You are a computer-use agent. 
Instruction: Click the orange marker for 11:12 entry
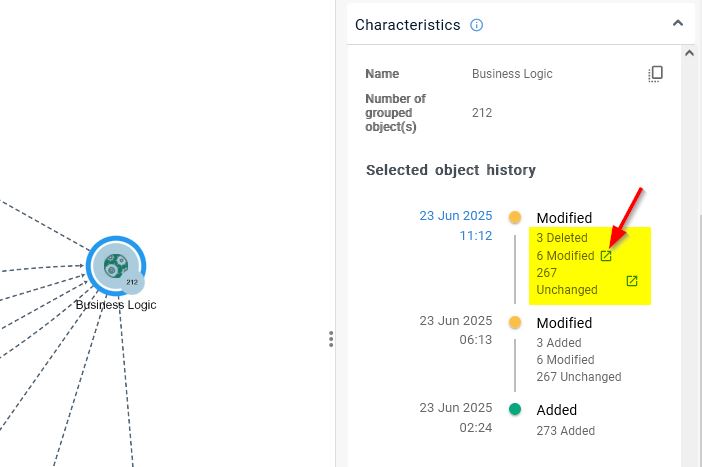(x=515, y=218)
